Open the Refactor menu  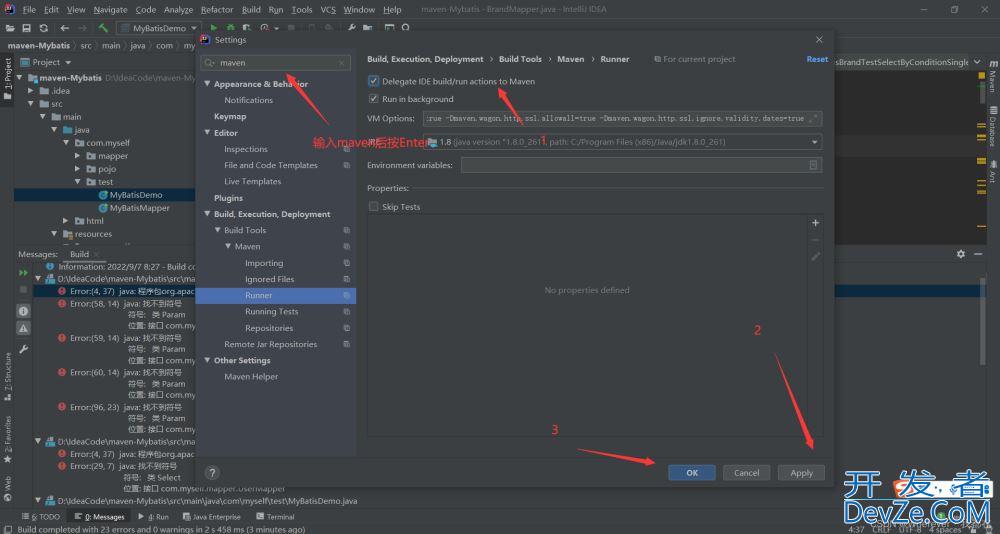coord(217,10)
